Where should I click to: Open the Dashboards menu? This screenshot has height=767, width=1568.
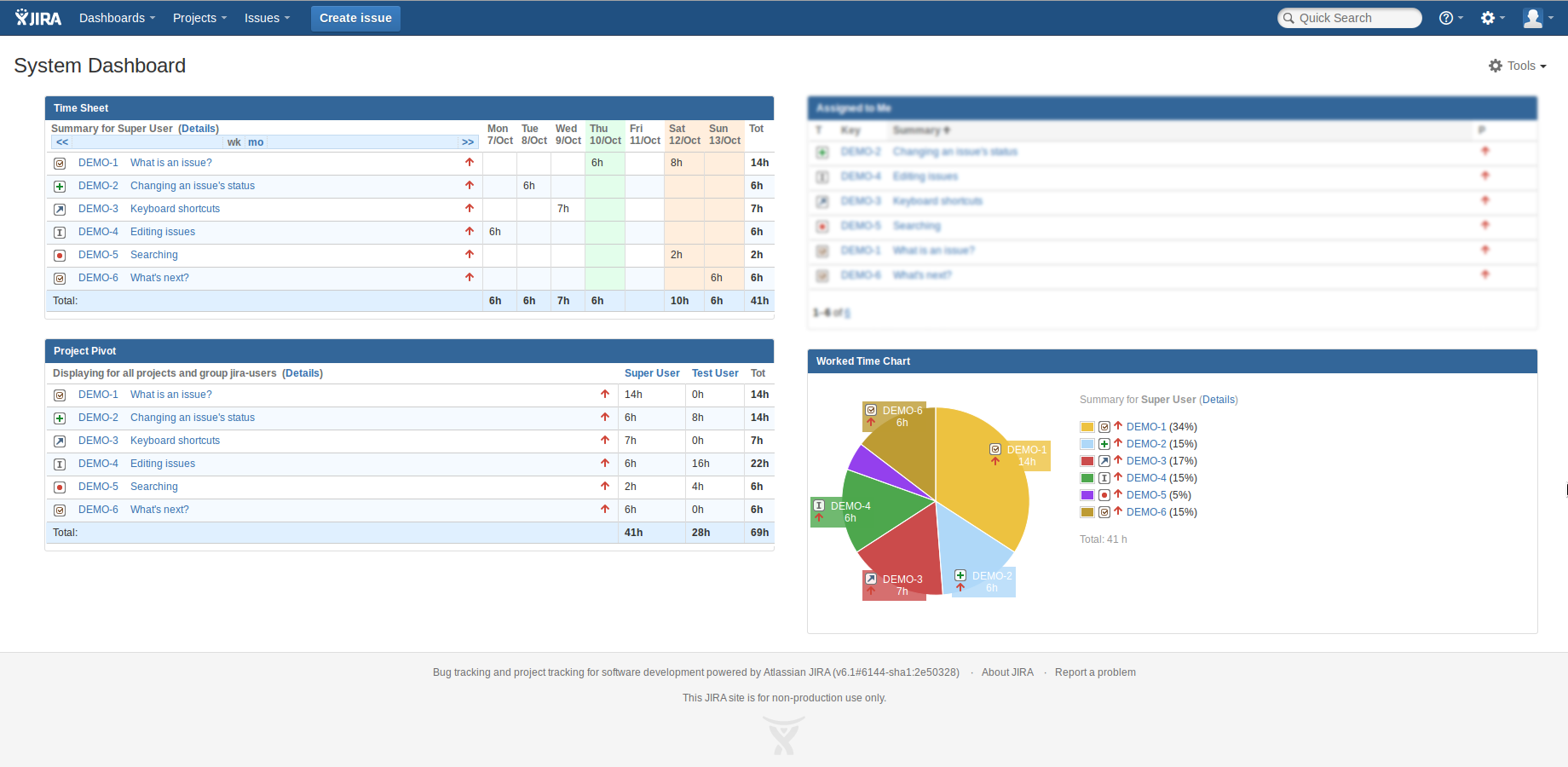click(x=117, y=18)
